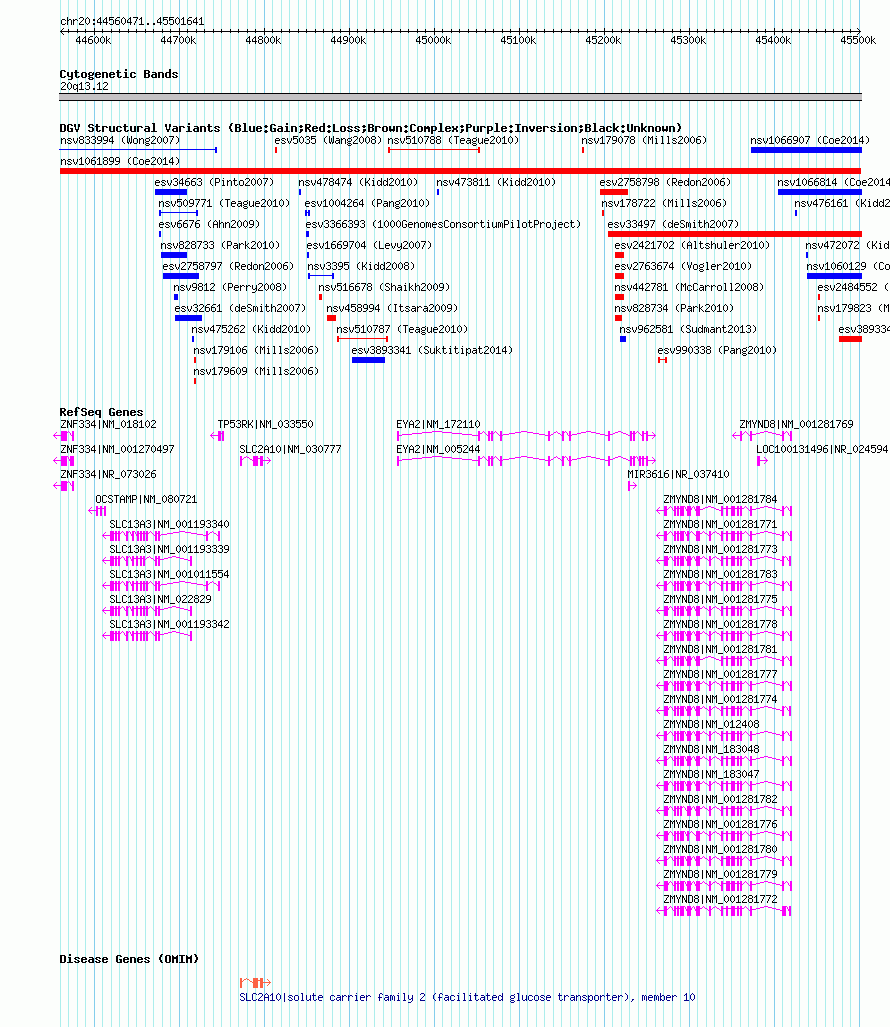Viewport: 890px width, 1027px height.
Task: Open the TP53RK|NM_033550 gene label
Action: pyautogui.click(x=265, y=424)
